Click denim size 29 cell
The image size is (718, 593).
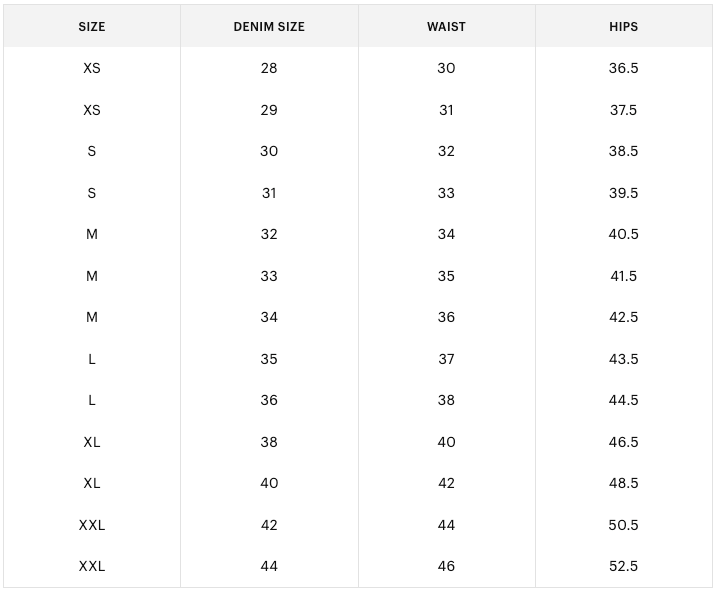(269, 110)
